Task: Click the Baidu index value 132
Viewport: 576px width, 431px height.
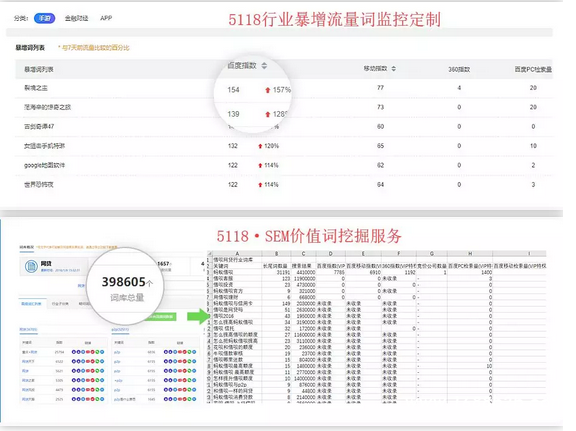Action: [233, 146]
